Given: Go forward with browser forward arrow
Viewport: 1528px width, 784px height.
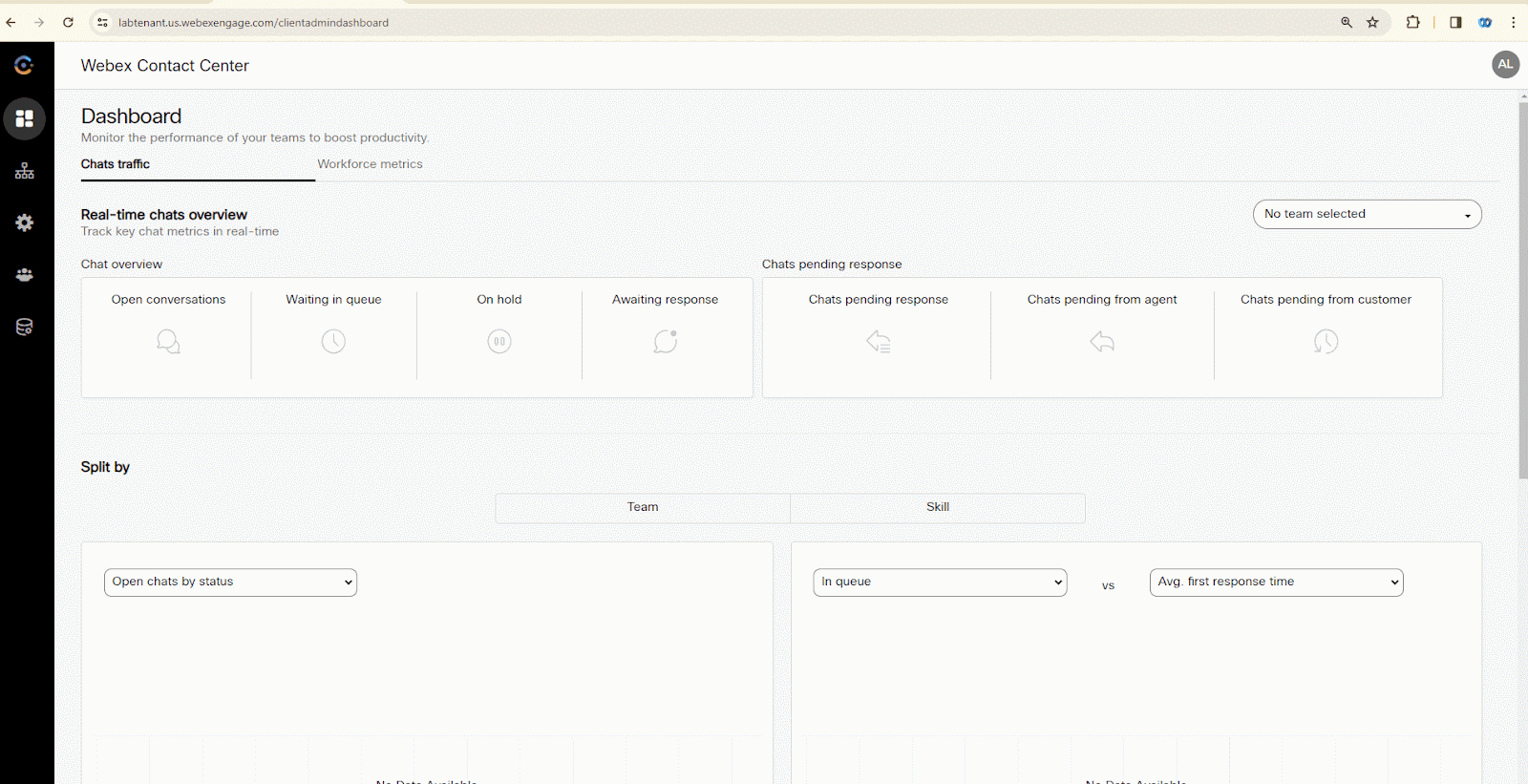Looking at the screenshot, I should coord(39,22).
